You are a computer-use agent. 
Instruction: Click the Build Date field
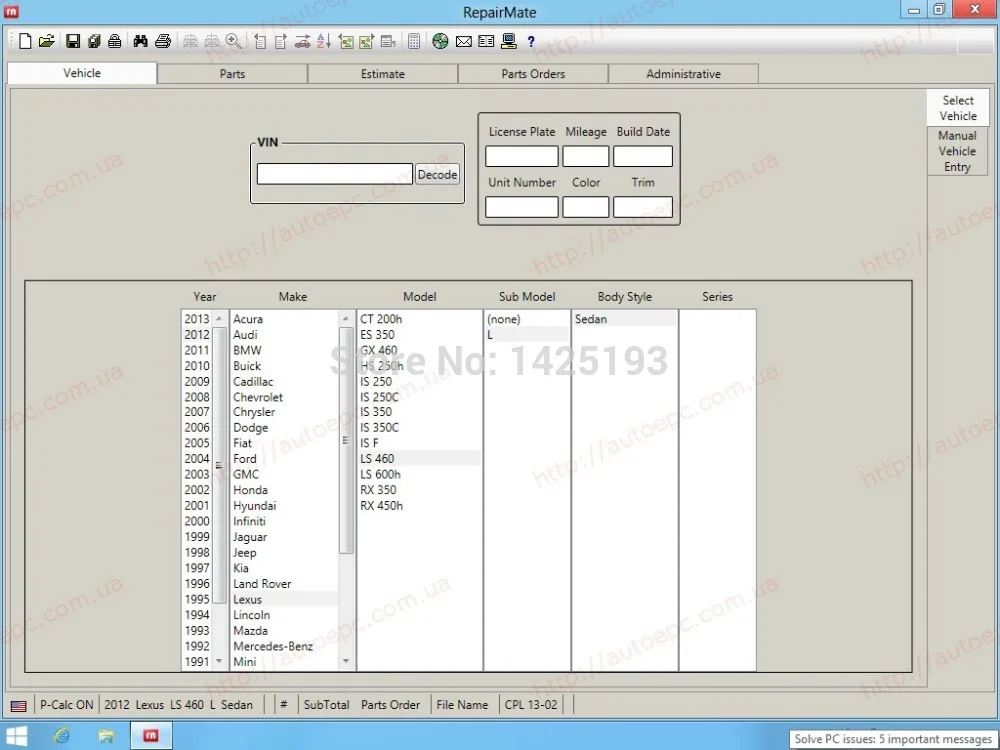tap(643, 156)
